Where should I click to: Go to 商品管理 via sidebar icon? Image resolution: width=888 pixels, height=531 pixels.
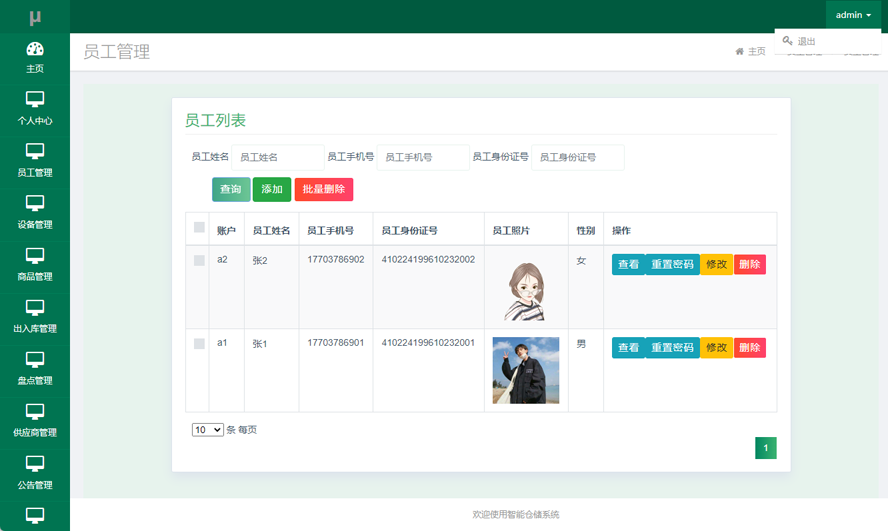click(x=35, y=255)
